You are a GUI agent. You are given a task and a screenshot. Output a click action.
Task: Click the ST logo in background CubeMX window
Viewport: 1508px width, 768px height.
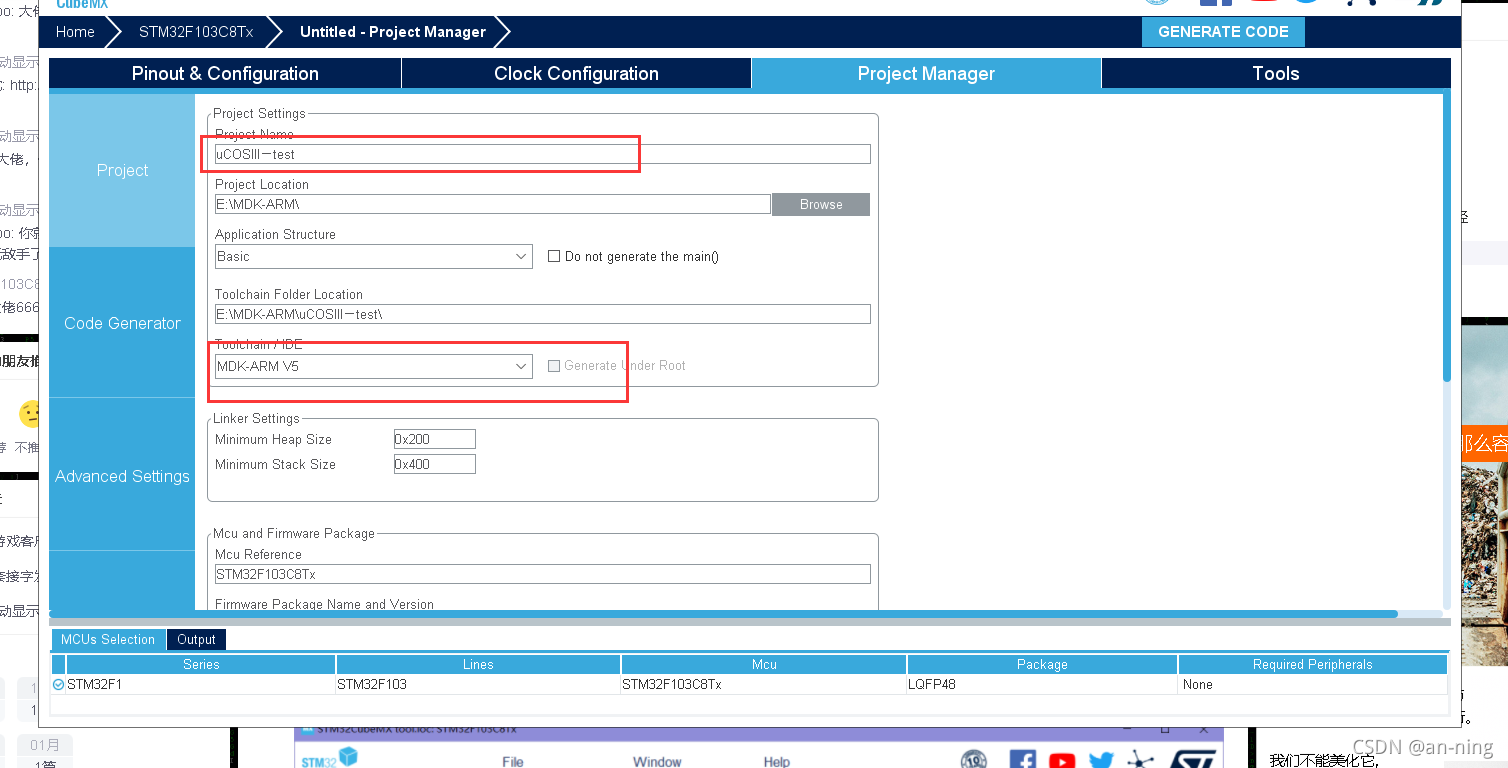(1193, 759)
